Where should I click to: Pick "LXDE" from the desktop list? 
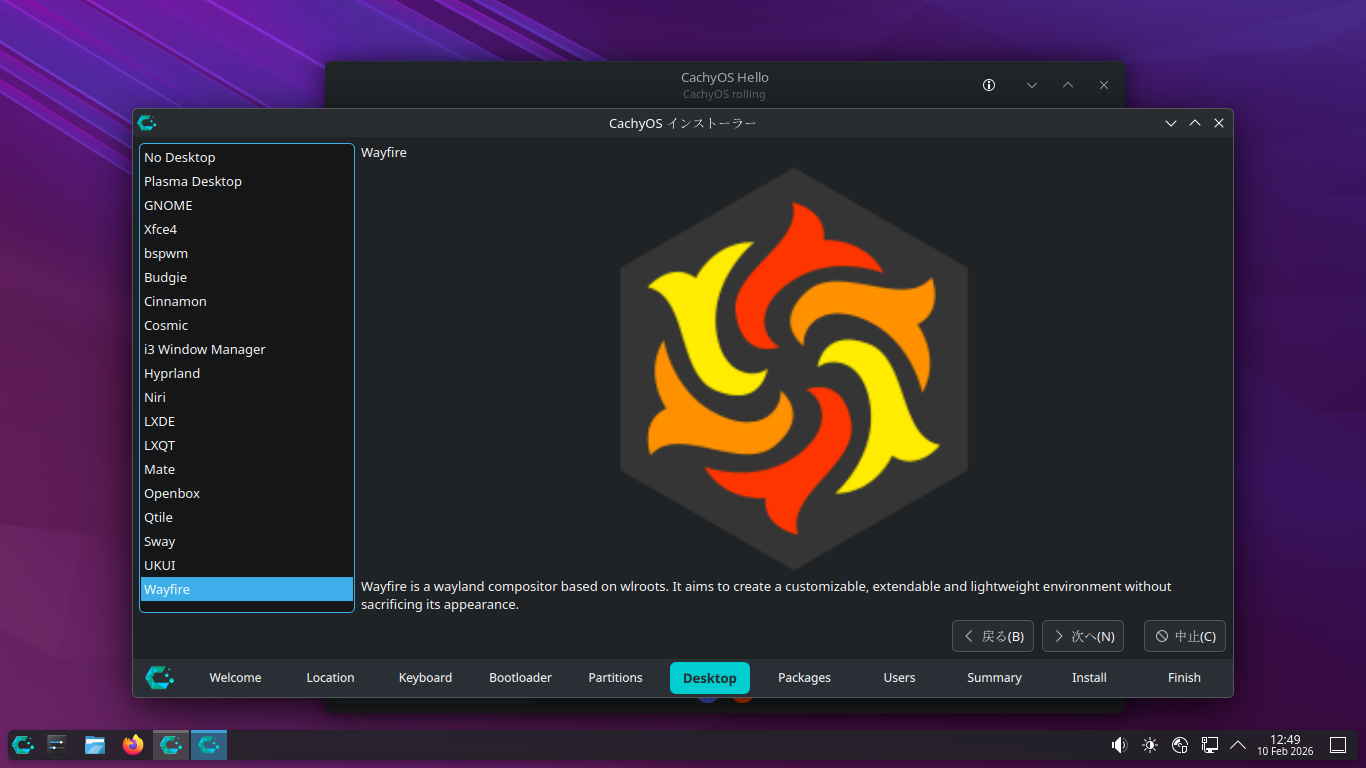pos(247,421)
